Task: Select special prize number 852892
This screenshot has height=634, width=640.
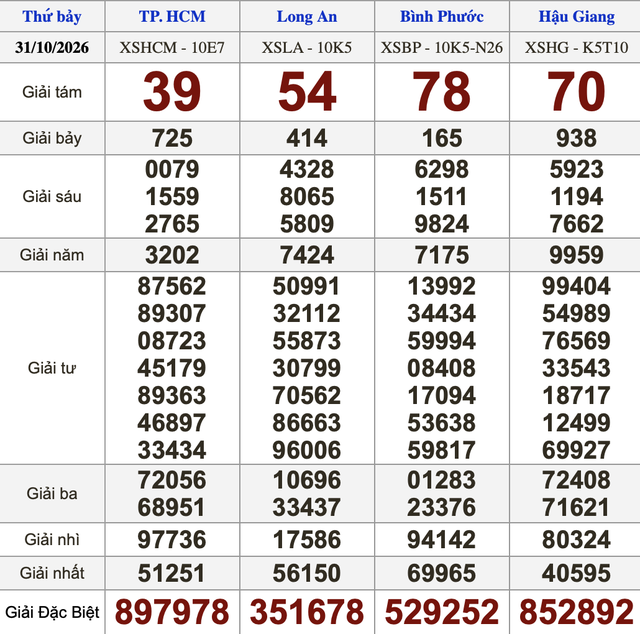Action: click(x=576, y=612)
